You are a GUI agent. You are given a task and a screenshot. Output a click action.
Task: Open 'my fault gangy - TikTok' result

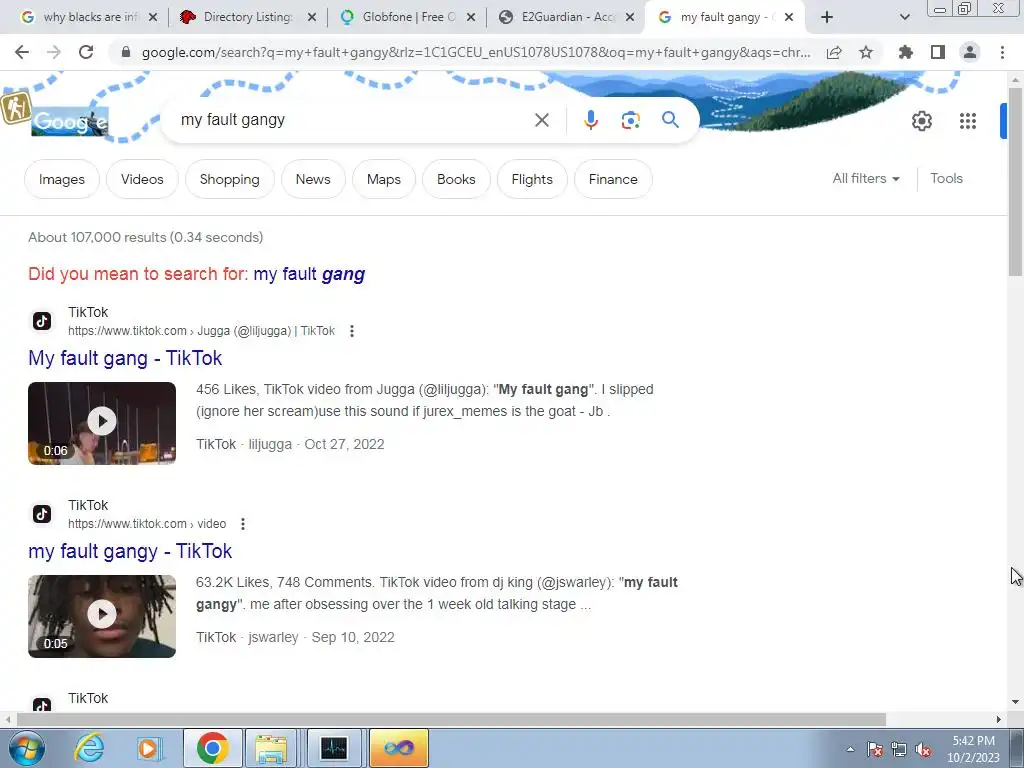[130, 551]
